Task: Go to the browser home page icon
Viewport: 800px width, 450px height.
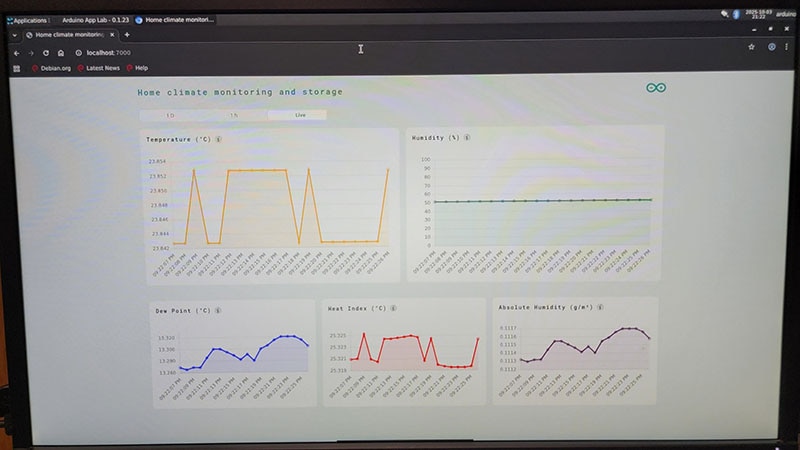Action: 61,52
